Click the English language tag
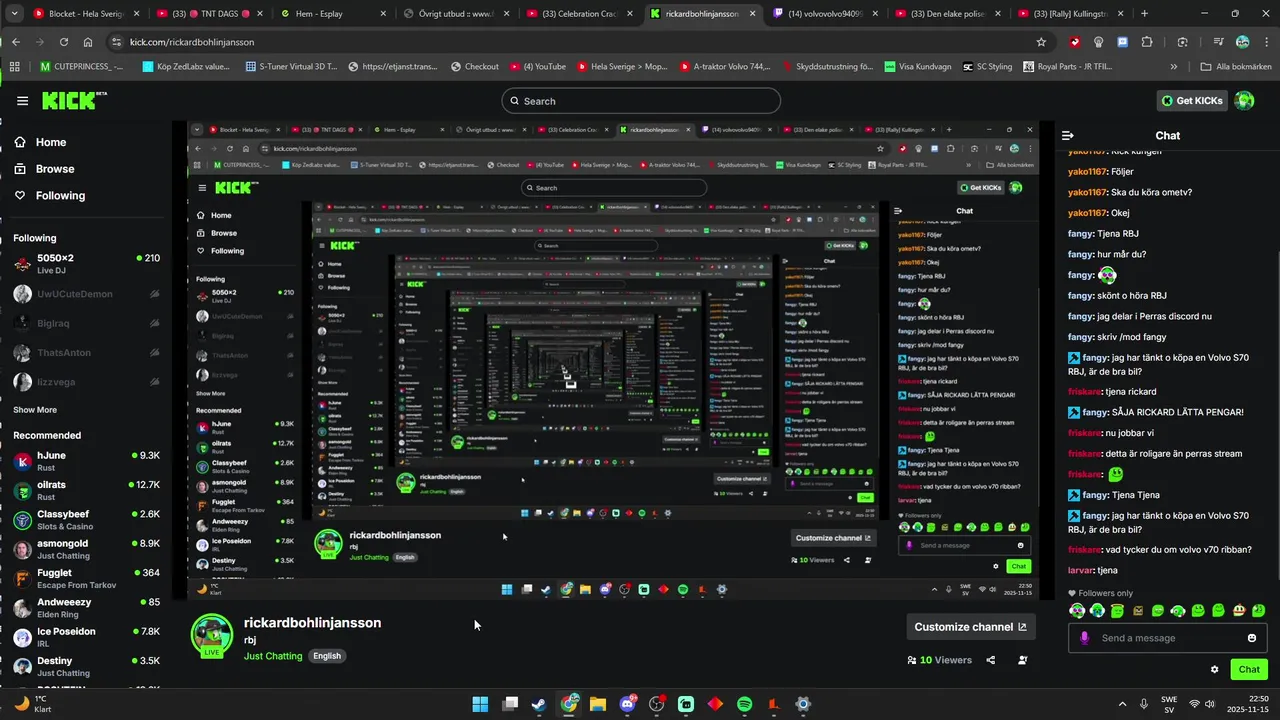Viewport: 1280px width, 720px height. [x=327, y=656]
